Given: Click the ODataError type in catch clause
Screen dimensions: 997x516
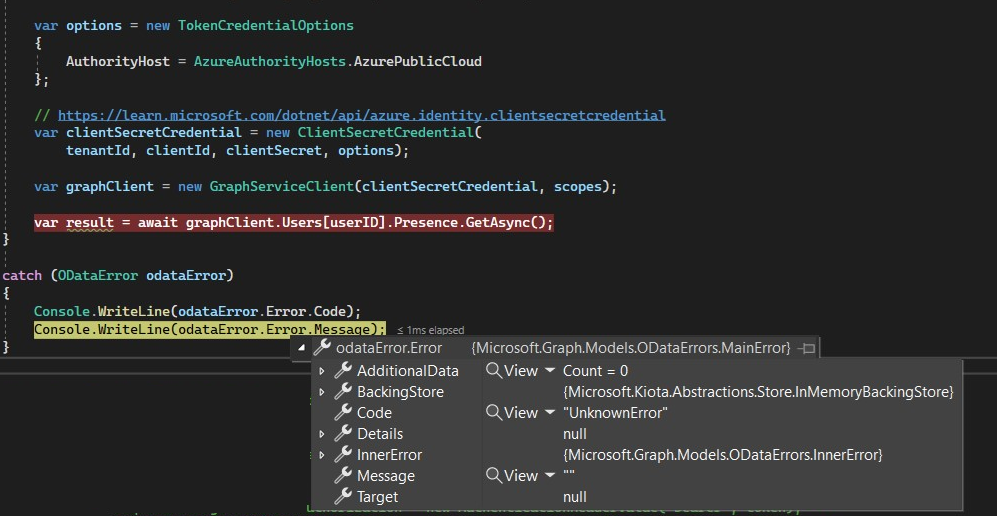Looking at the screenshot, I should tap(98, 276).
